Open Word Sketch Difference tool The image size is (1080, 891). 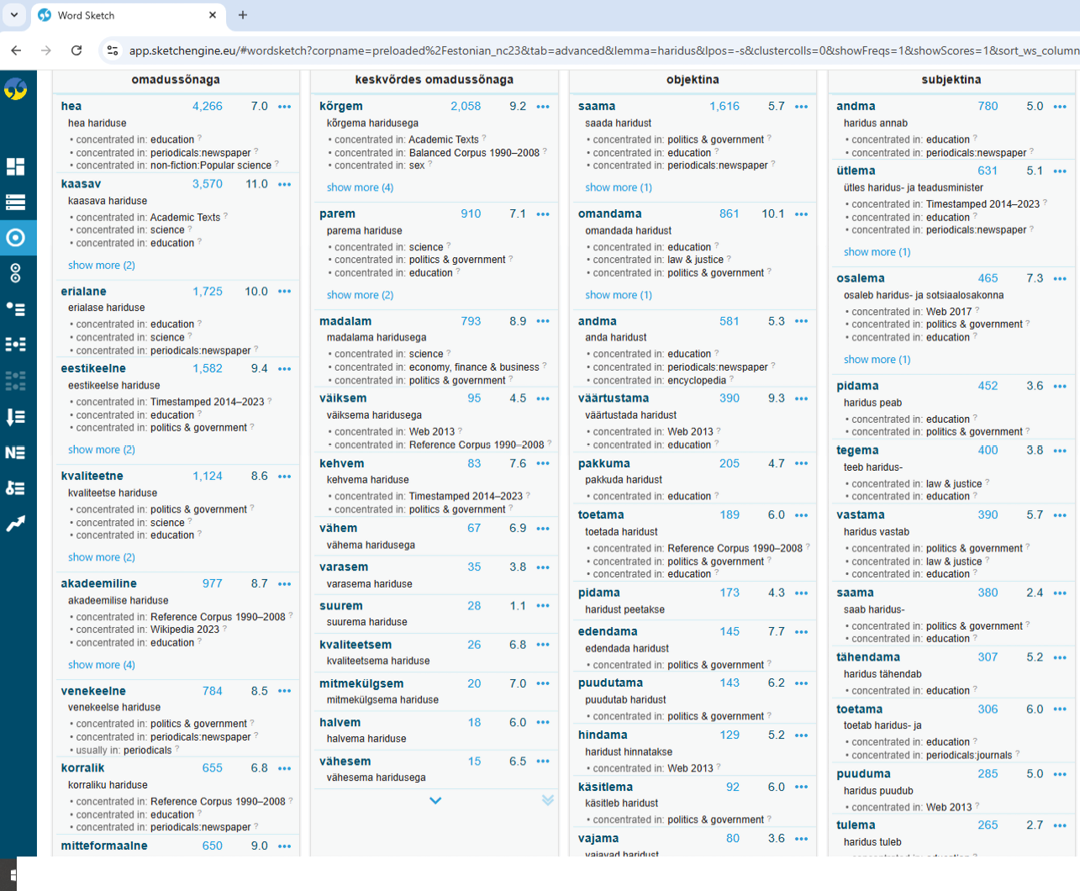point(15,273)
